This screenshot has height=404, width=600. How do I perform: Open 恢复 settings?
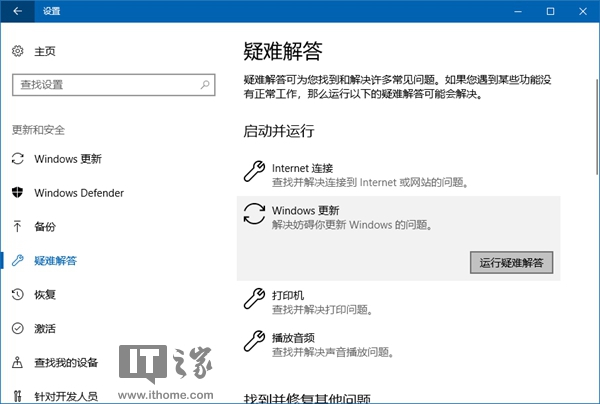coord(45,295)
